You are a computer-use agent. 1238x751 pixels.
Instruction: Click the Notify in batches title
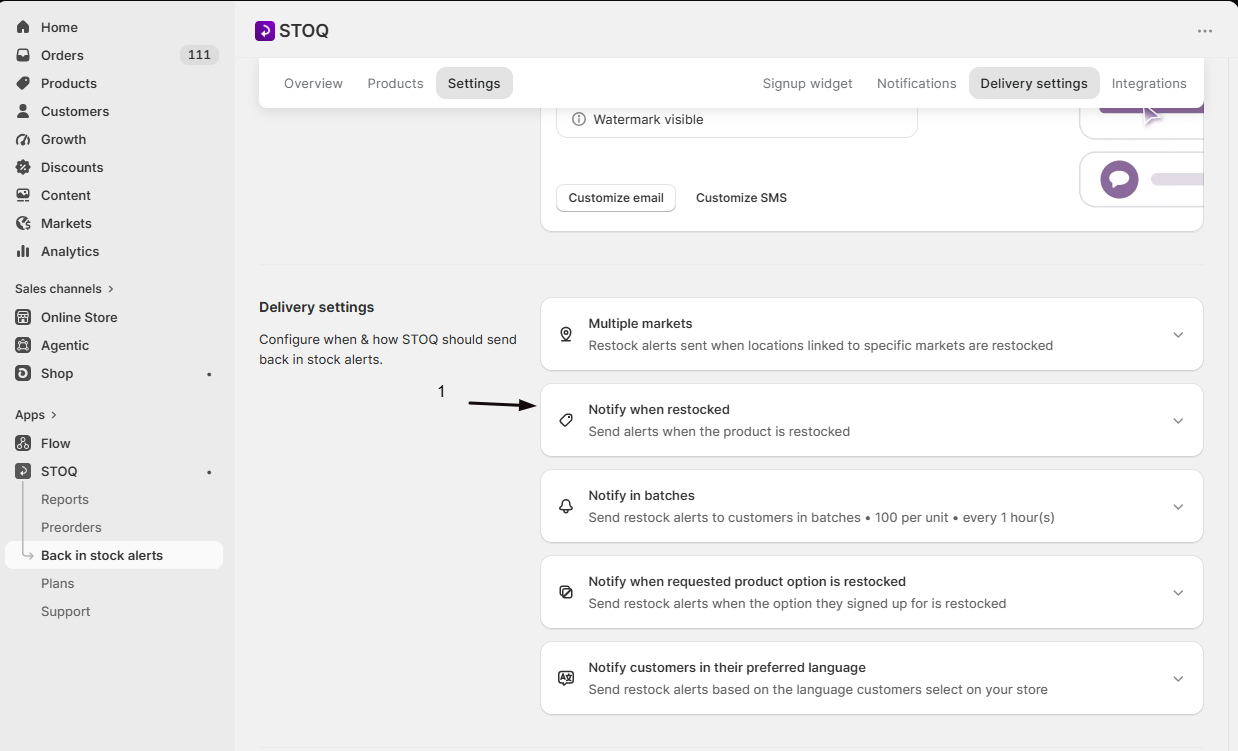641,496
